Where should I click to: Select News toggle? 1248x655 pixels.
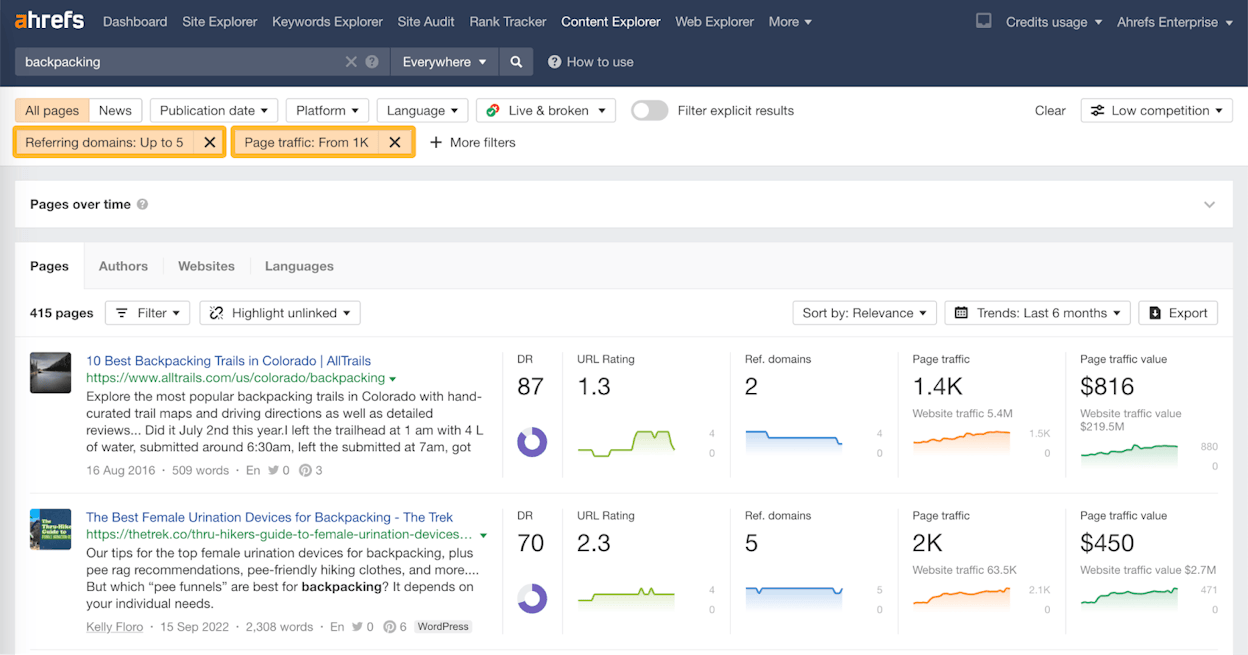[115, 111]
